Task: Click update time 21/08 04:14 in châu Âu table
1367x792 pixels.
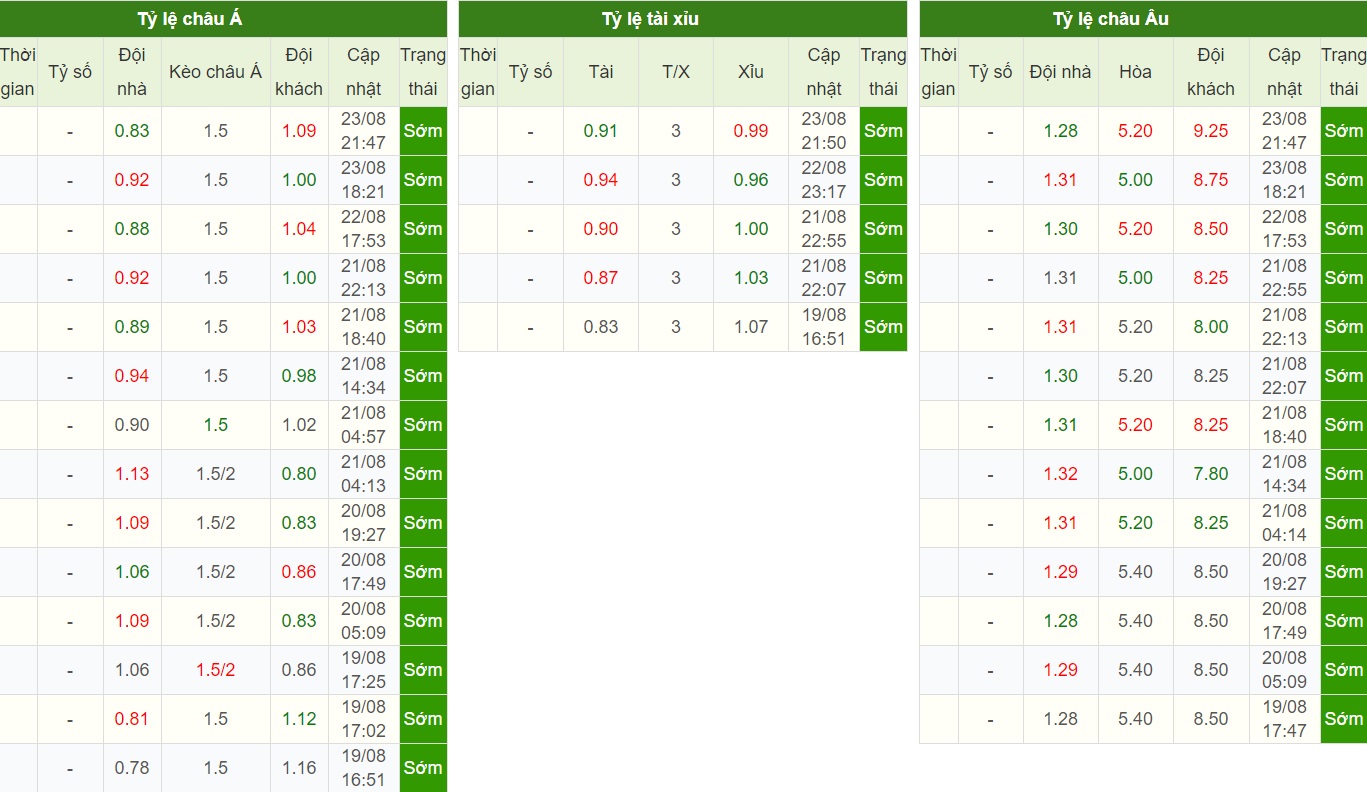Action: pos(1284,523)
